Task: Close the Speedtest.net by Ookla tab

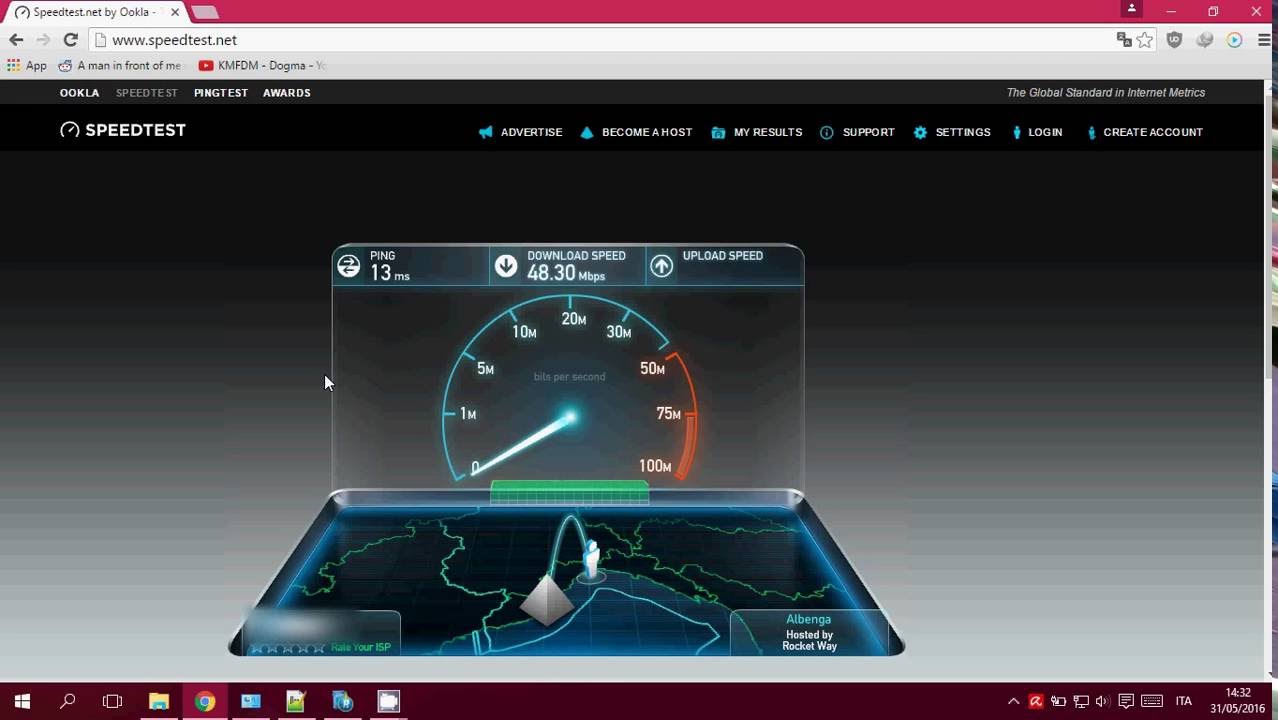Action: pos(174,12)
